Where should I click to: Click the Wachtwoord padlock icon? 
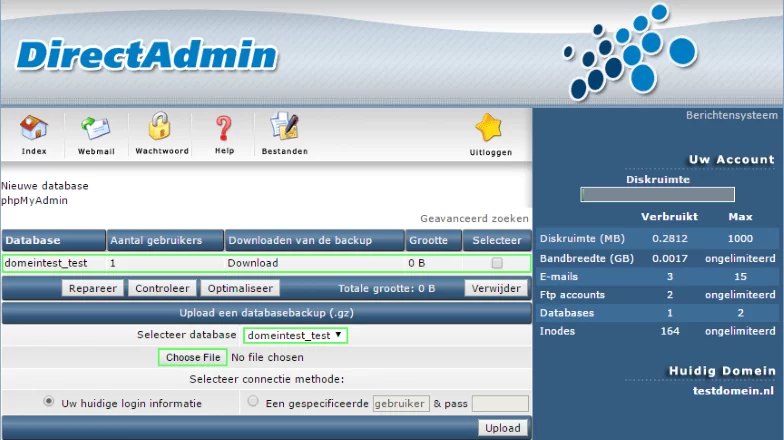pos(160,126)
